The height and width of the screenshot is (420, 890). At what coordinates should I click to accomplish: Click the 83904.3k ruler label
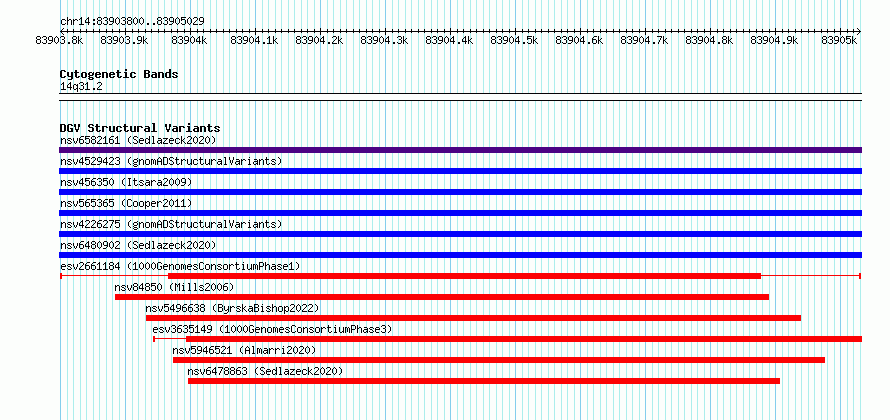pyautogui.click(x=384, y=41)
